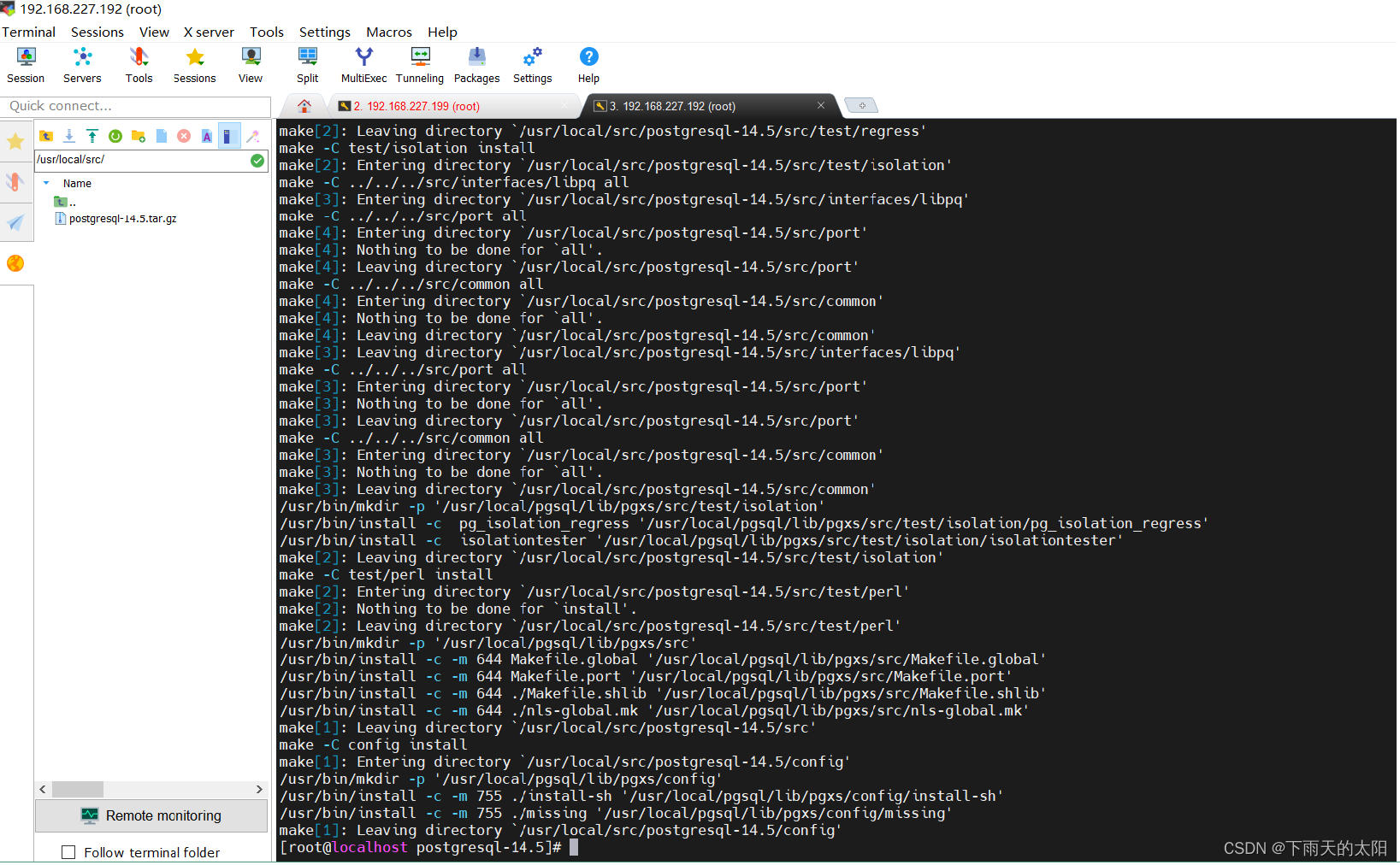Upload a file via the SFTP toolbar
This screenshot has height=865, width=1400.
92,136
